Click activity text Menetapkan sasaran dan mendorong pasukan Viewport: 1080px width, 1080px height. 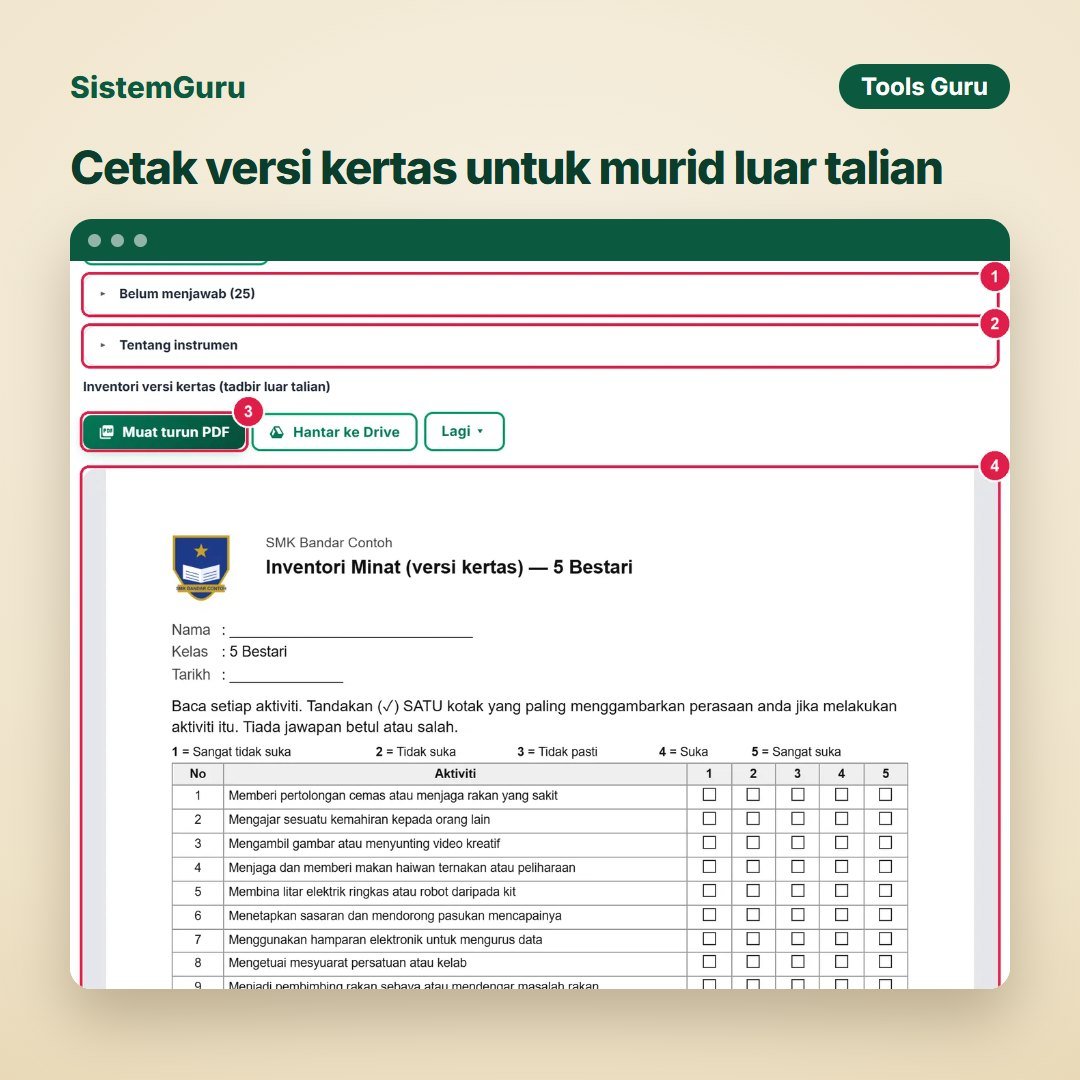(x=395, y=915)
